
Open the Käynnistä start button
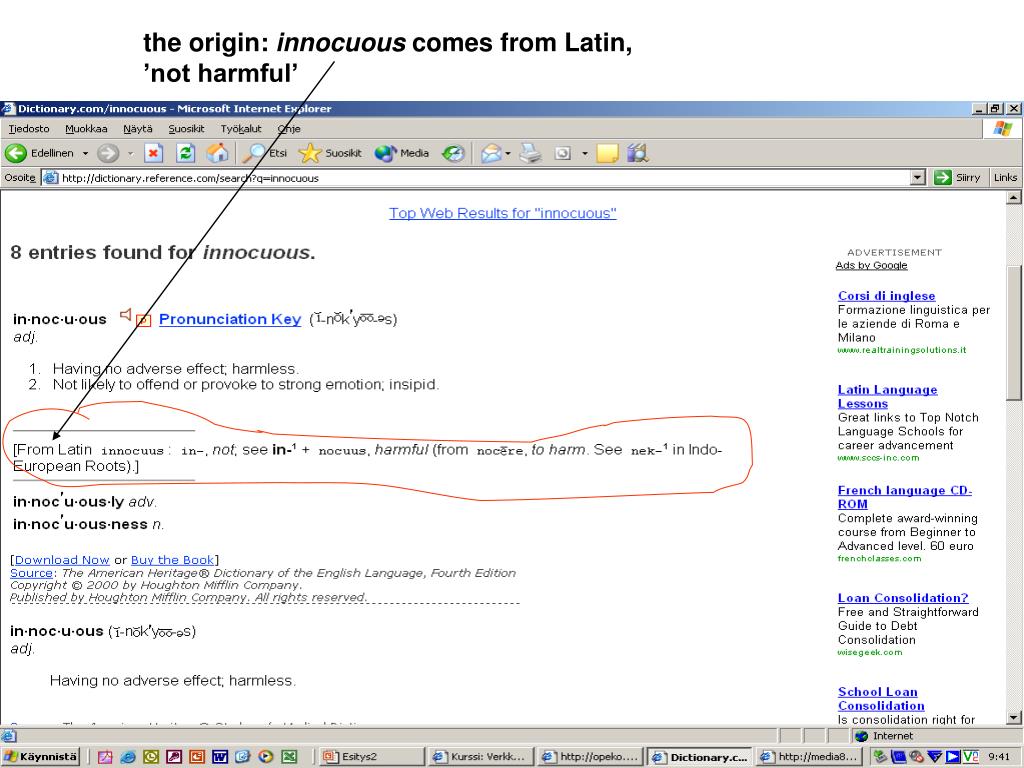coord(40,757)
